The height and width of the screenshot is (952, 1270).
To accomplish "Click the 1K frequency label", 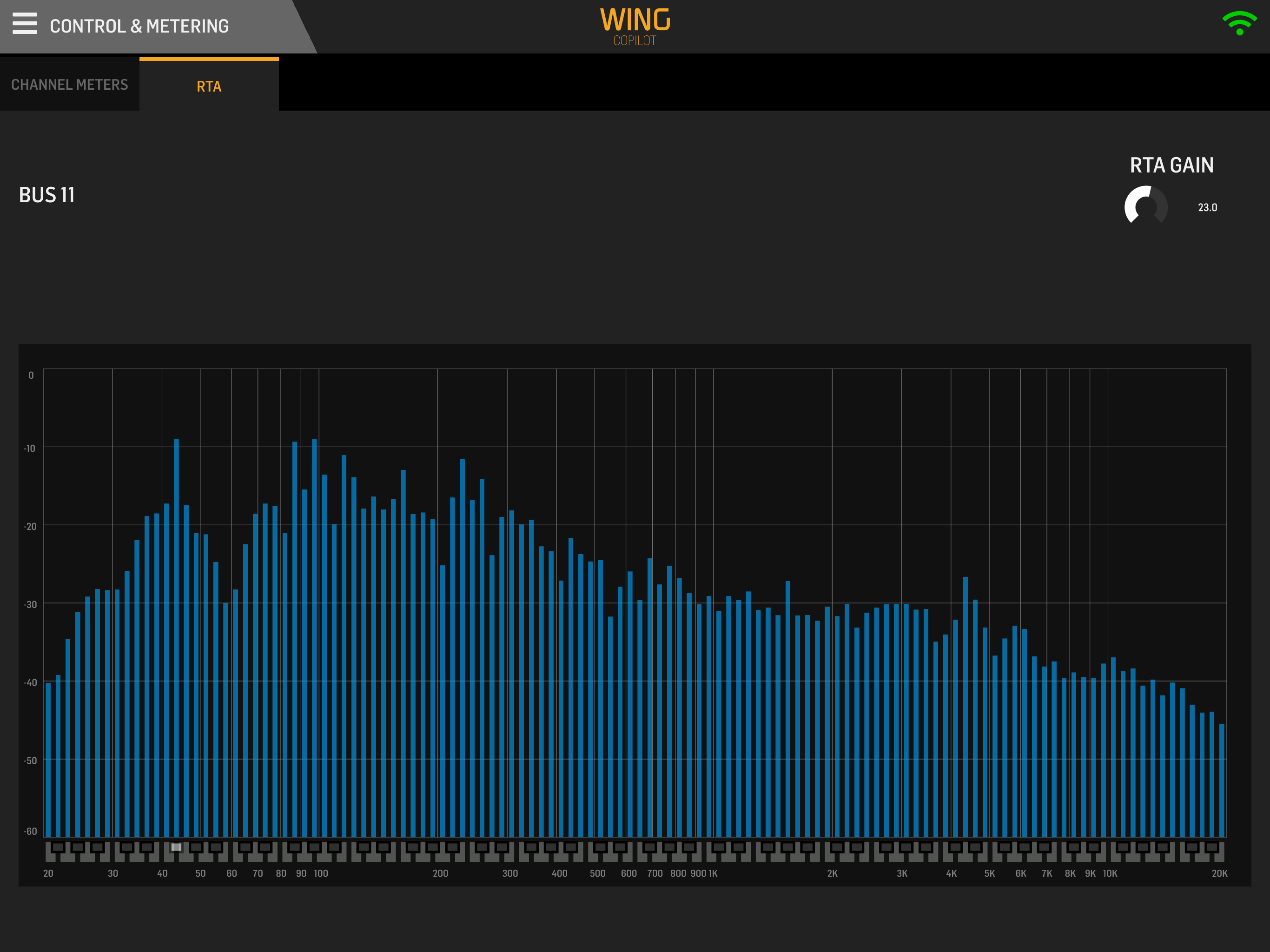I will 713,873.
